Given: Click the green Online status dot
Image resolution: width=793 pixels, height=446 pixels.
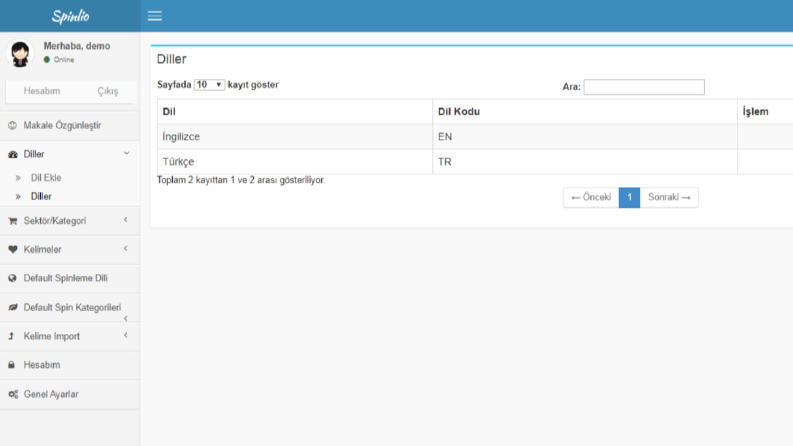Looking at the screenshot, I should tap(47, 60).
